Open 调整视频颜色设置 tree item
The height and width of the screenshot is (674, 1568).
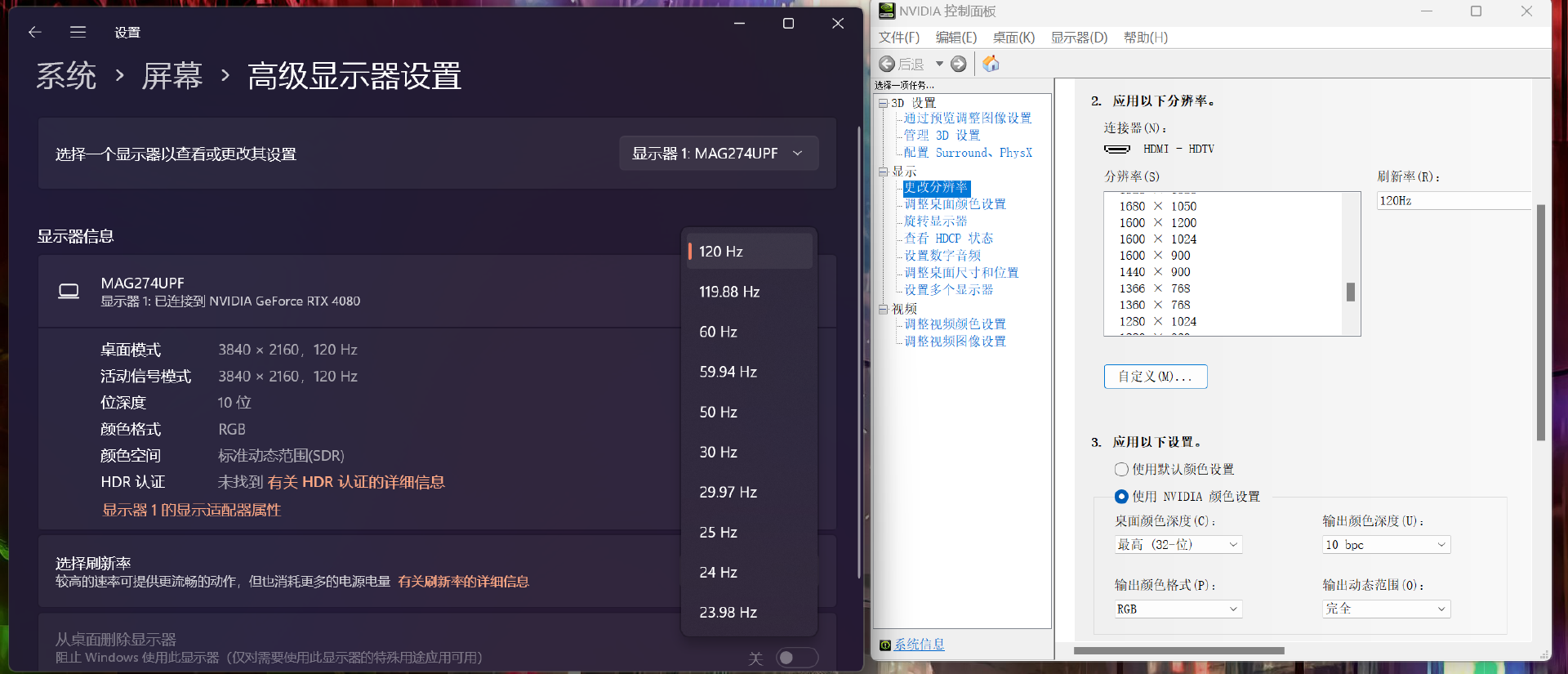(x=955, y=324)
